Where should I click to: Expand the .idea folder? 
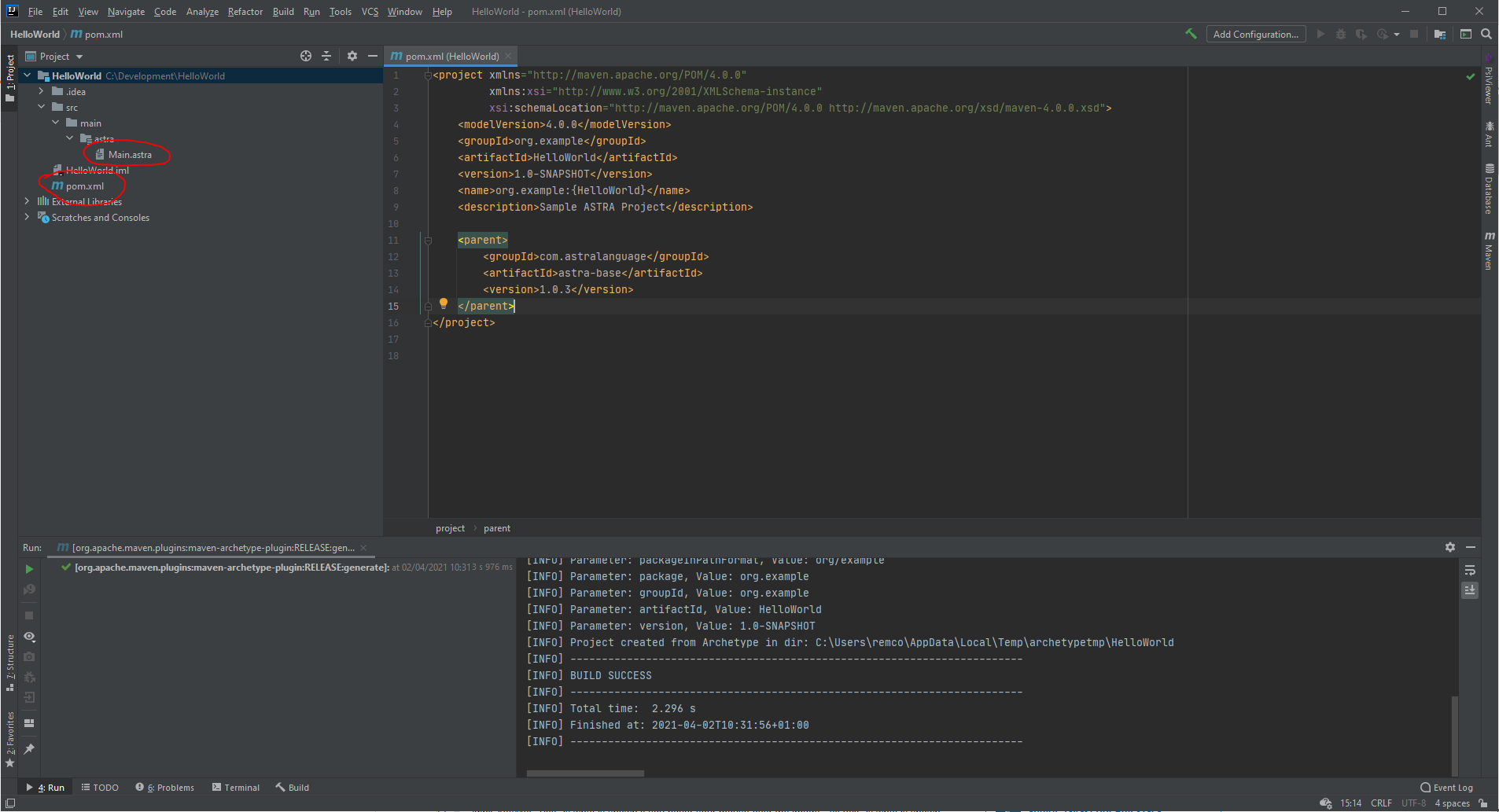pos(42,91)
